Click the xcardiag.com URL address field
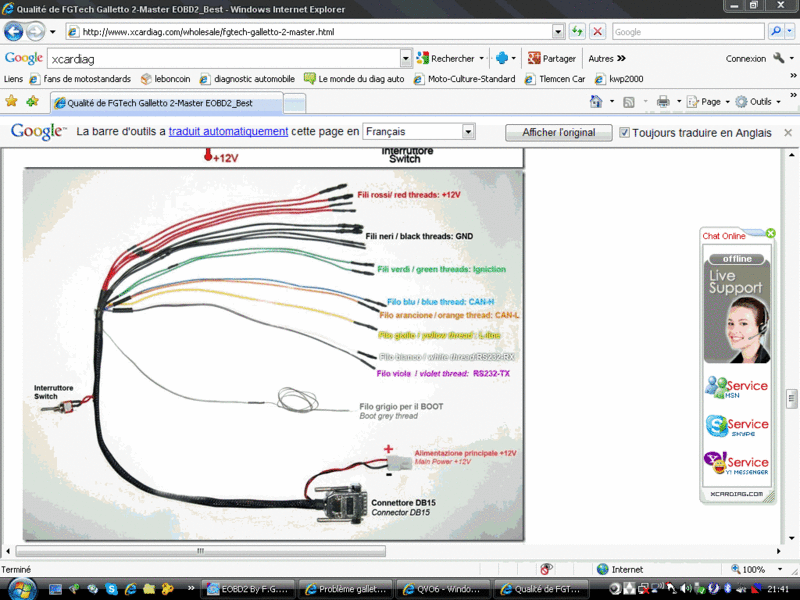The height and width of the screenshot is (600, 800). coord(308,32)
